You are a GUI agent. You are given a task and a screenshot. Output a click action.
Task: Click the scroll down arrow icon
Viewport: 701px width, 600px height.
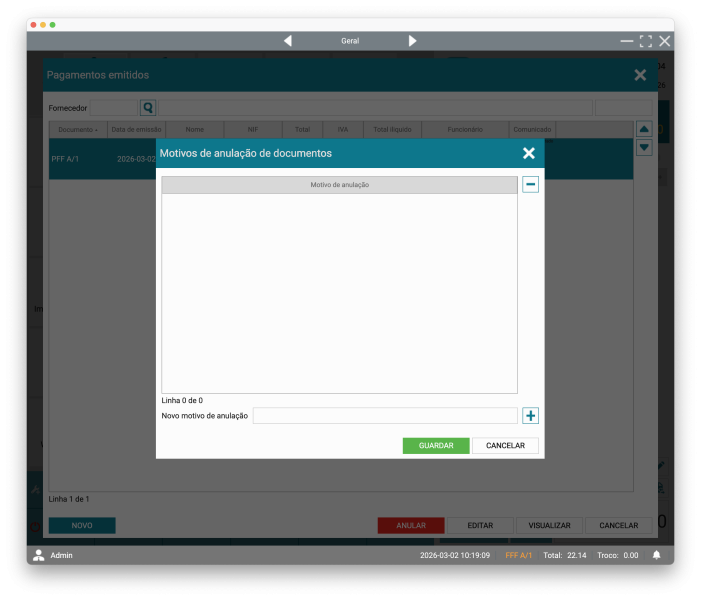[x=644, y=147]
